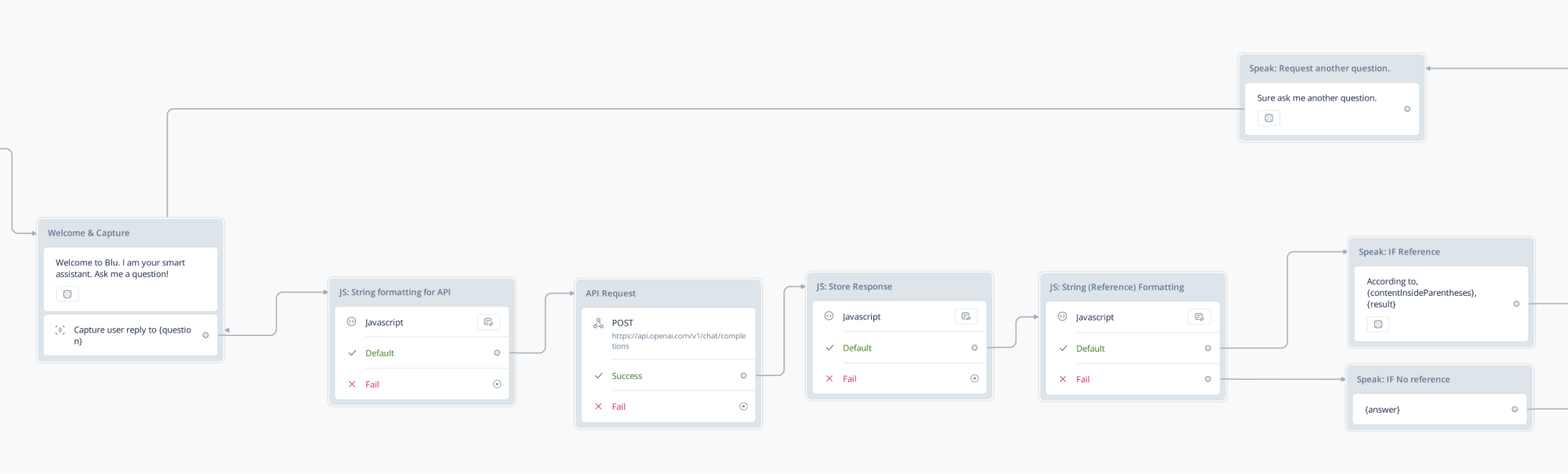Select the Javascript icon in "JS: String formatting for API"
This screenshot has height=474, width=1568.
click(x=350, y=322)
